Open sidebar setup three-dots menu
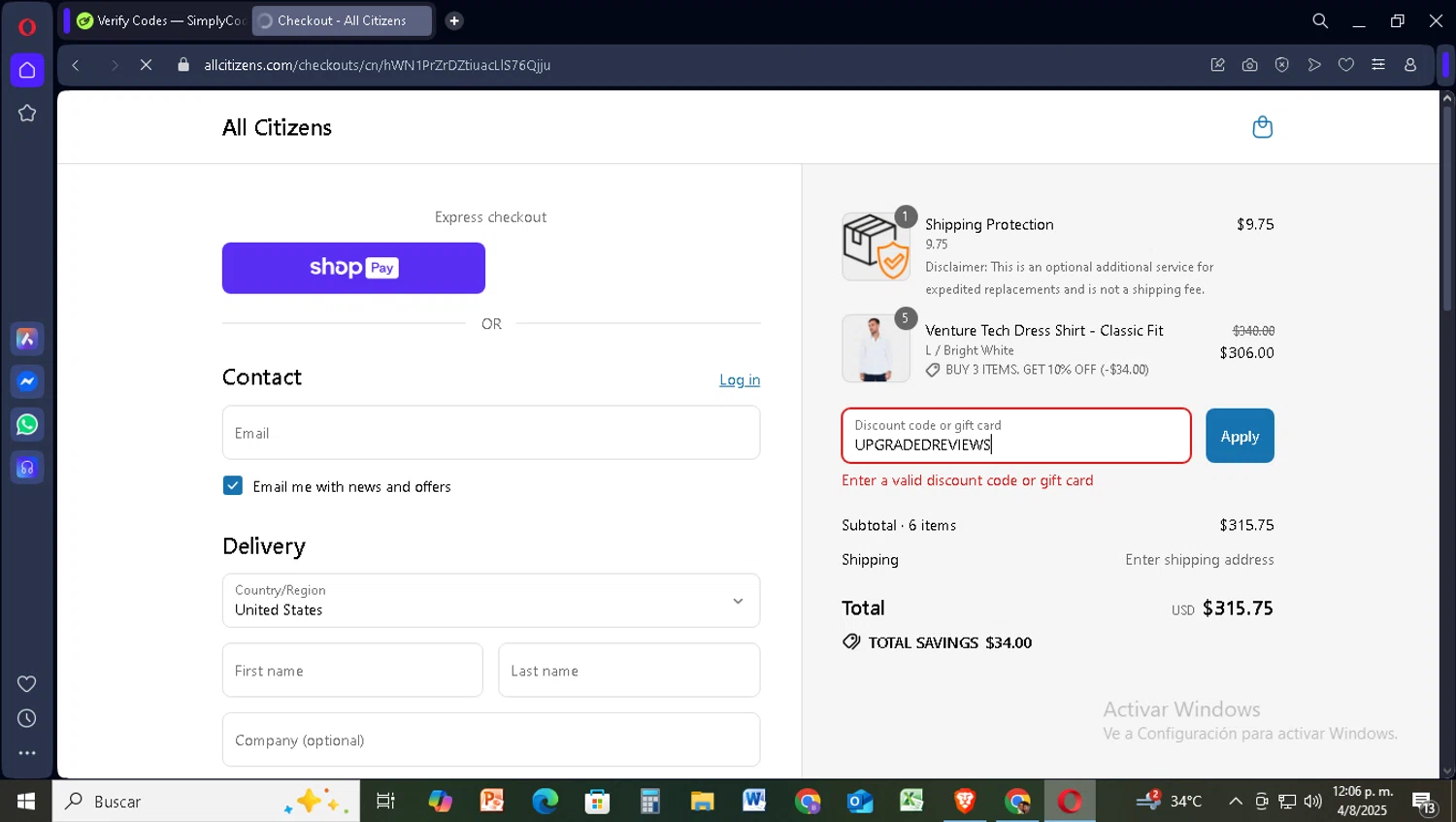1456x822 pixels. coord(27,753)
